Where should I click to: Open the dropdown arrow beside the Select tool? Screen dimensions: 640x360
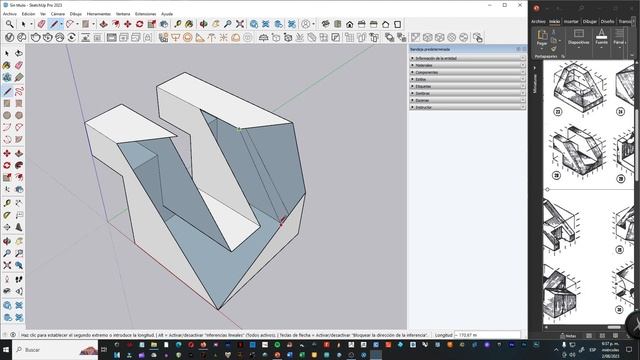pyautogui.click(x=31, y=24)
